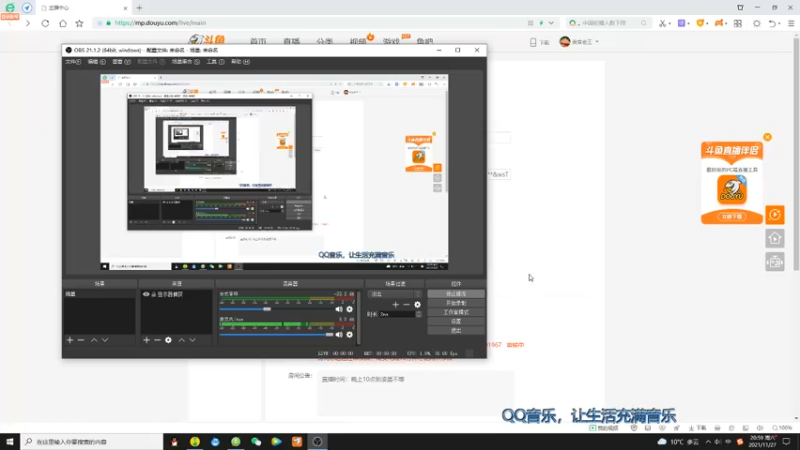Open the browser main hamburger menu
This screenshot has height=450, width=800.
click(791, 23)
